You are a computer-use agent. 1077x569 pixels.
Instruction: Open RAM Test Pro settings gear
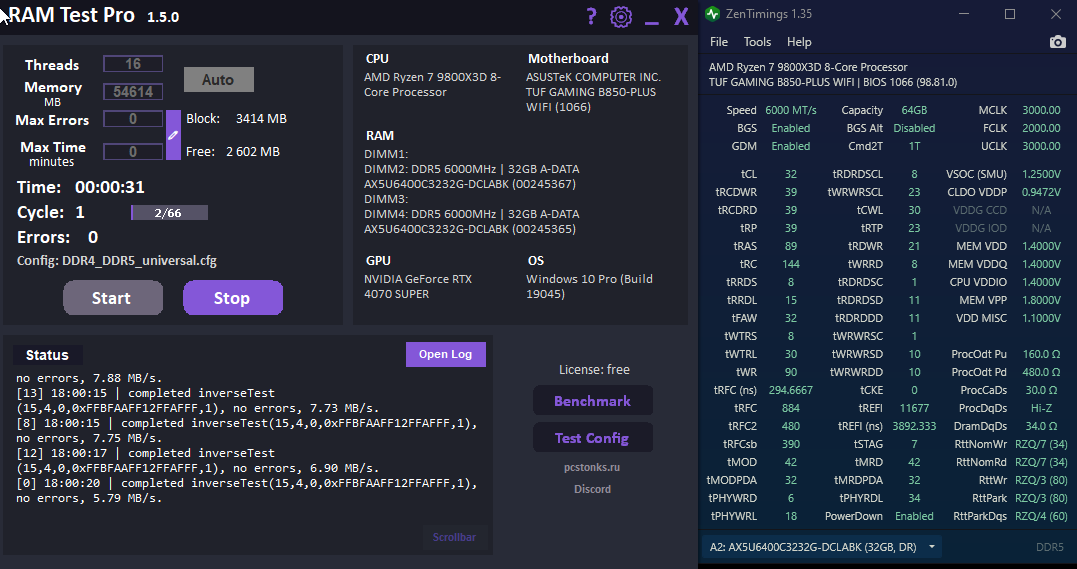click(621, 16)
